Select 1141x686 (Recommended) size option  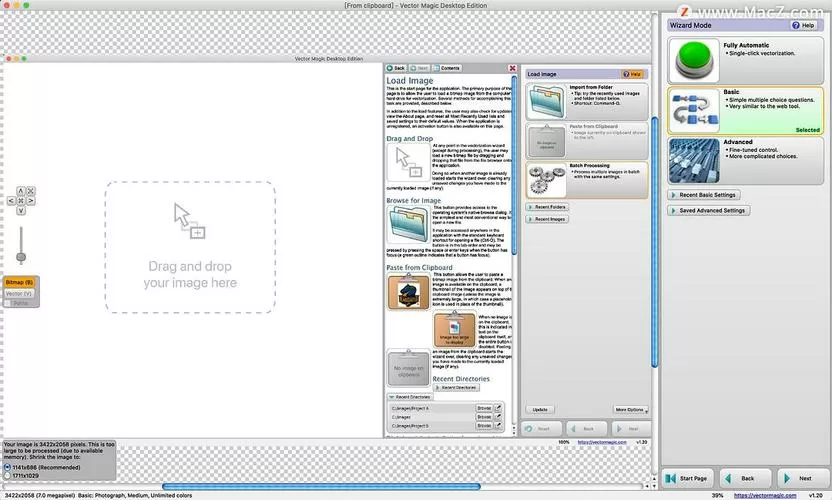[x=7, y=468]
